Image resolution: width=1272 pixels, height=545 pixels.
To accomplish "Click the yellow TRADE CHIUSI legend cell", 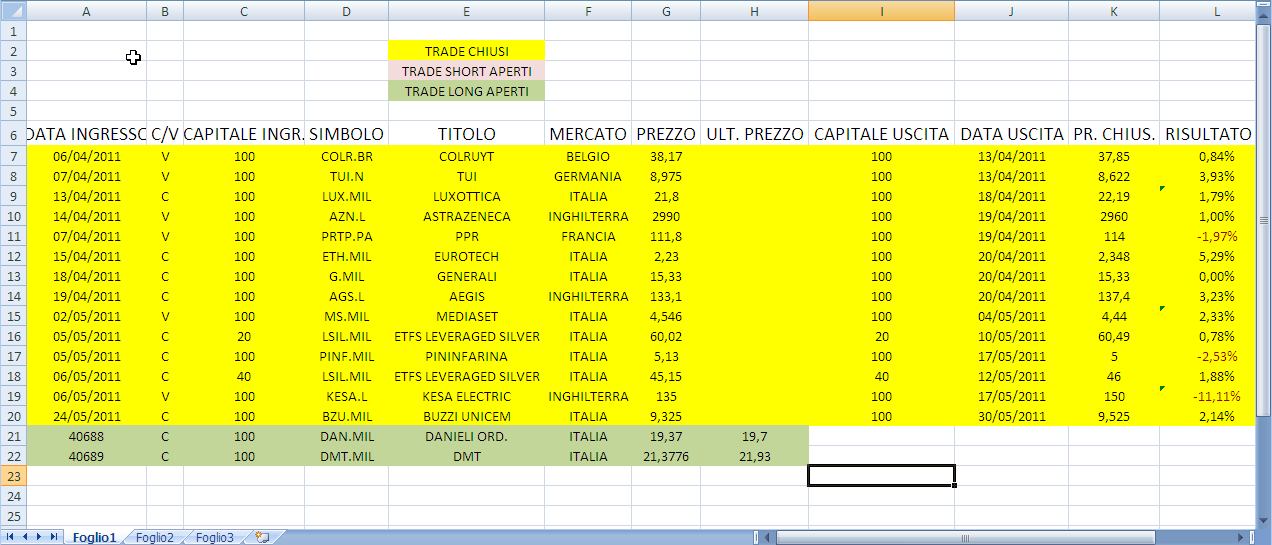I will click(466, 51).
